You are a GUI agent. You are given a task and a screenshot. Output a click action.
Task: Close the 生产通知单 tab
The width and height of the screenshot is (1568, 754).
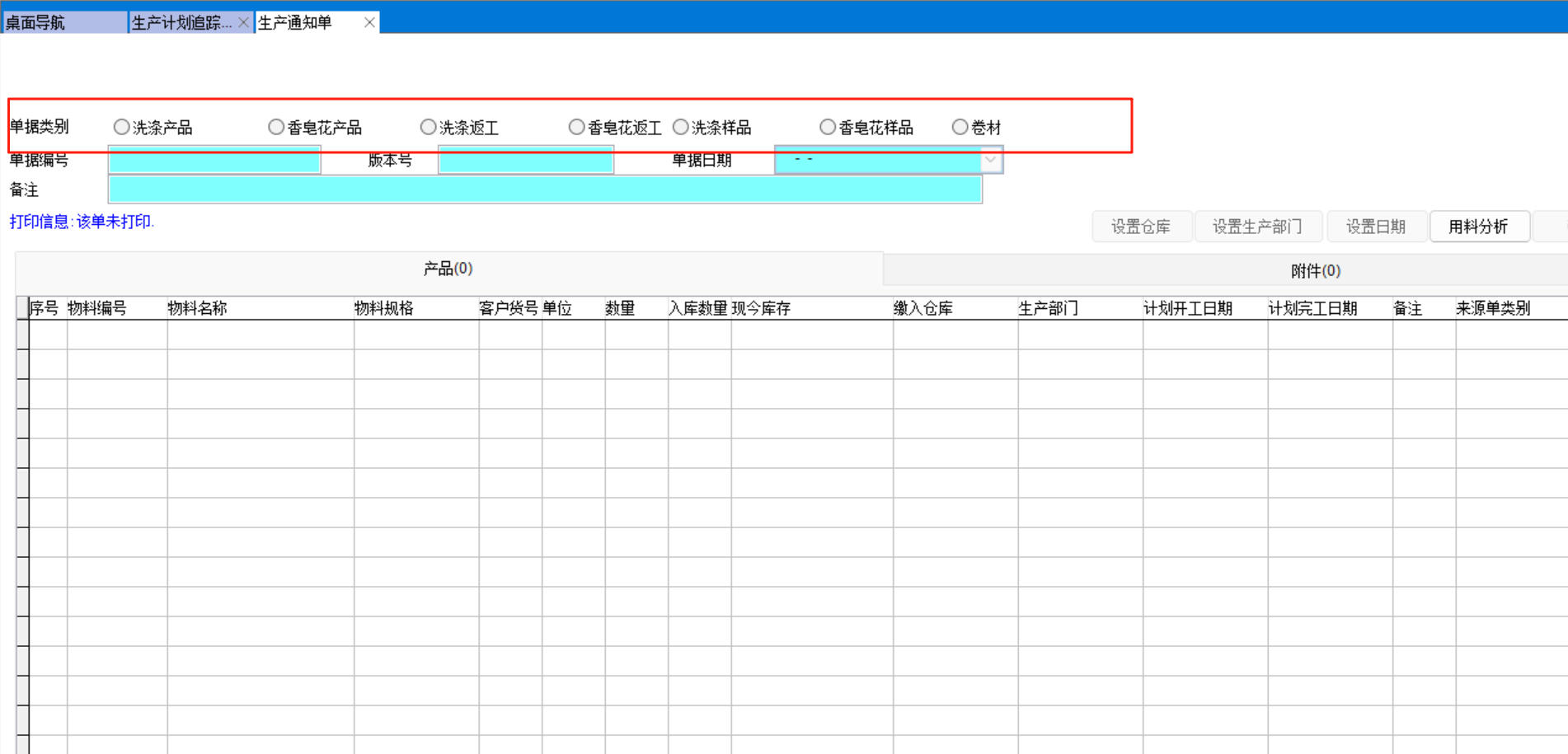click(370, 22)
